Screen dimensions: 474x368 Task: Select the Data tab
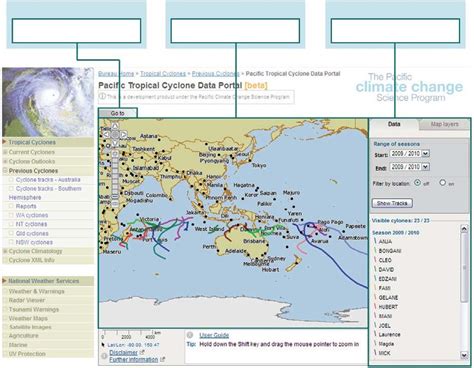tap(394, 124)
